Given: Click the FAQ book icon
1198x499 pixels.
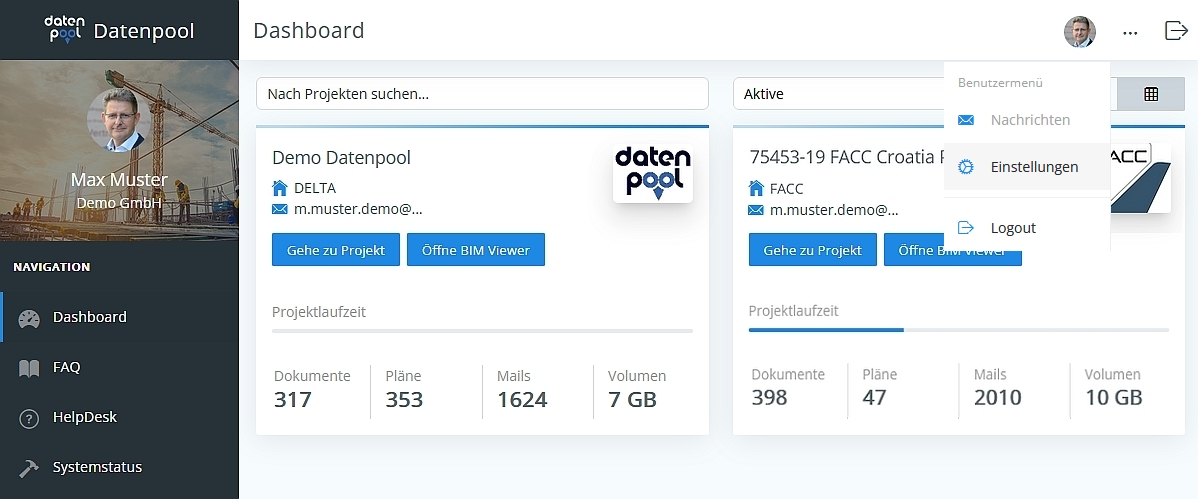Looking at the screenshot, I should click(29, 368).
